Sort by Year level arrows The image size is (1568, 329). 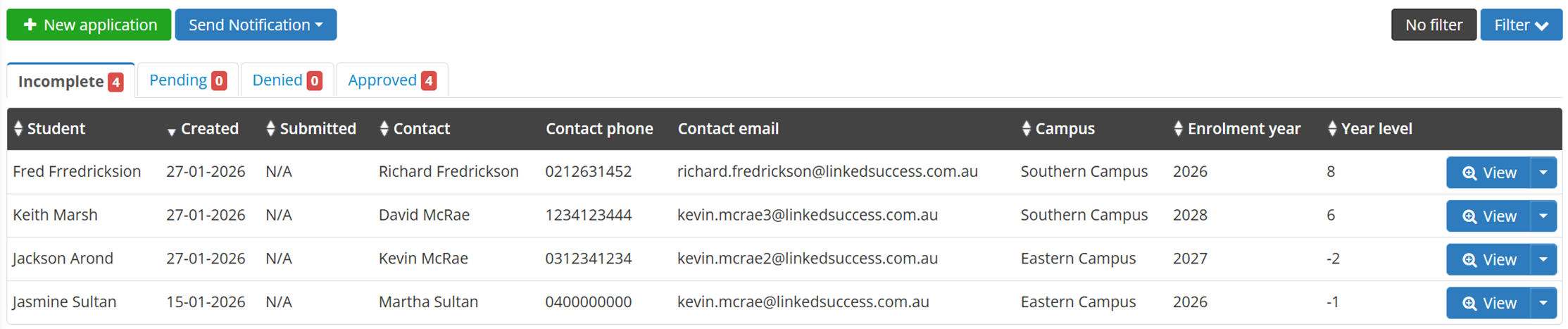(1331, 129)
